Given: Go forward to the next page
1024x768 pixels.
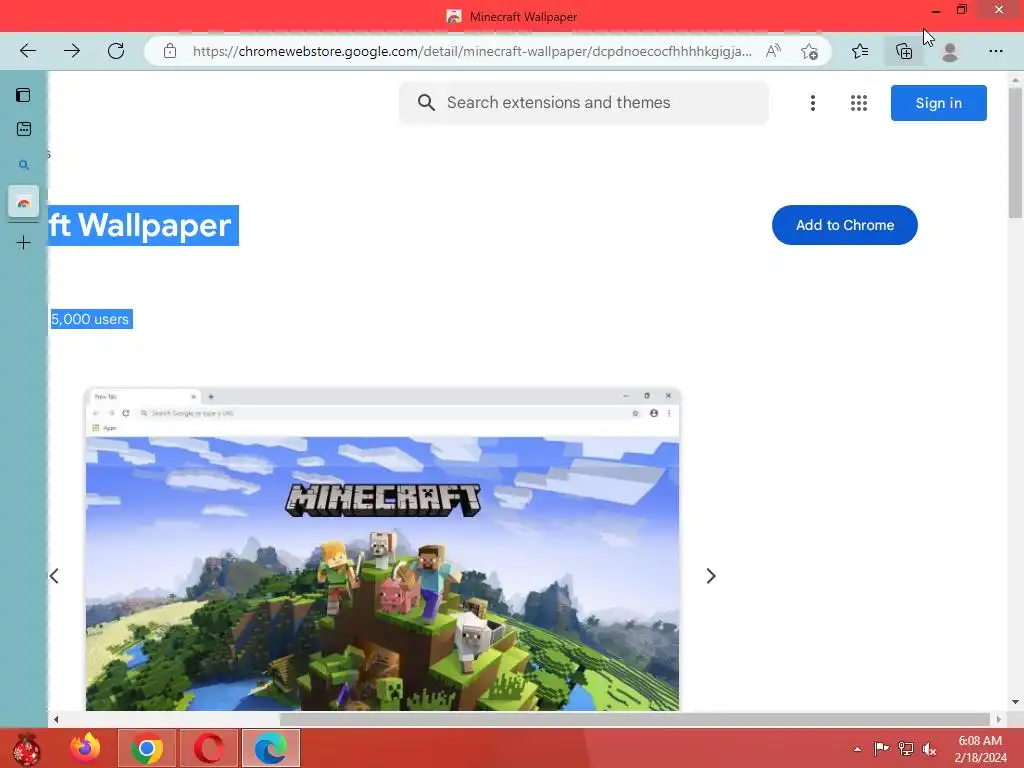Looking at the screenshot, I should [72, 51].
